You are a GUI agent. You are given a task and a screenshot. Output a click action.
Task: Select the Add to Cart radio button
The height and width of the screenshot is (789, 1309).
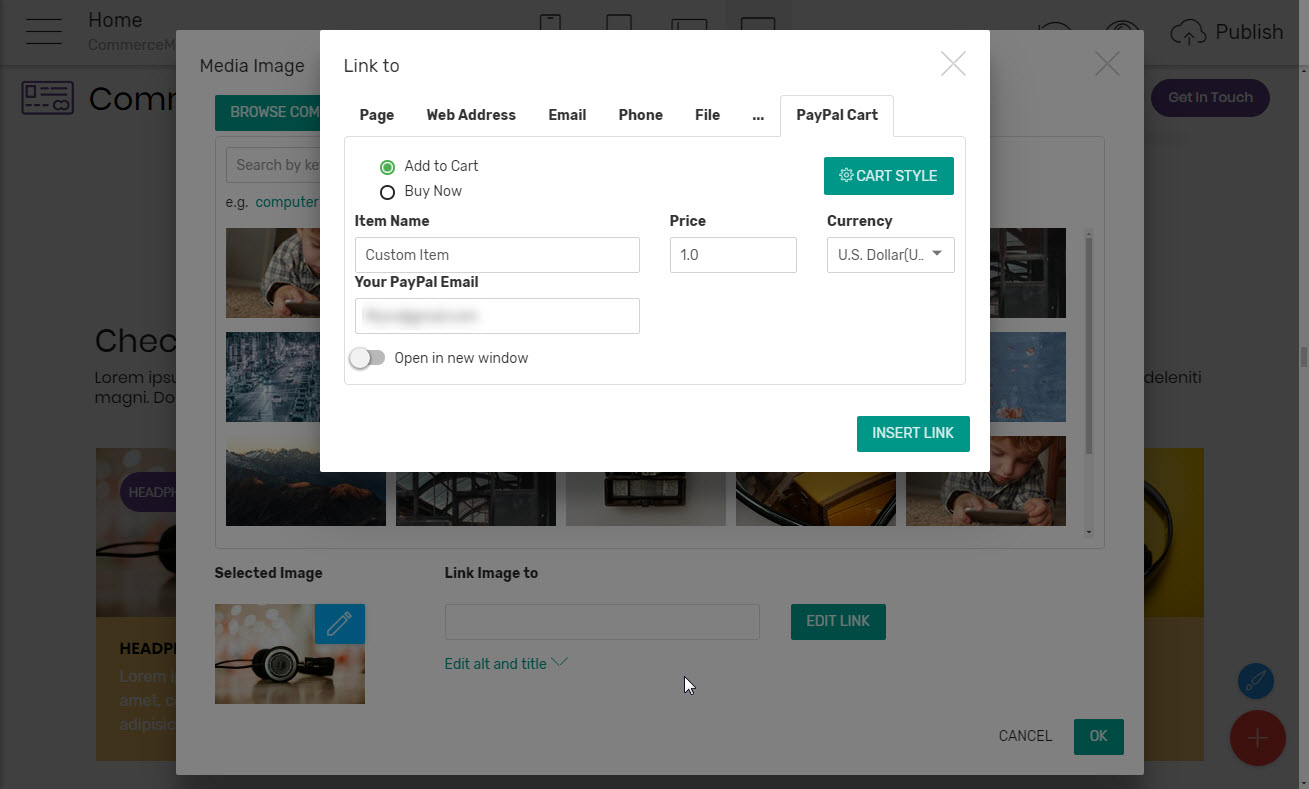tap(387, 167)
